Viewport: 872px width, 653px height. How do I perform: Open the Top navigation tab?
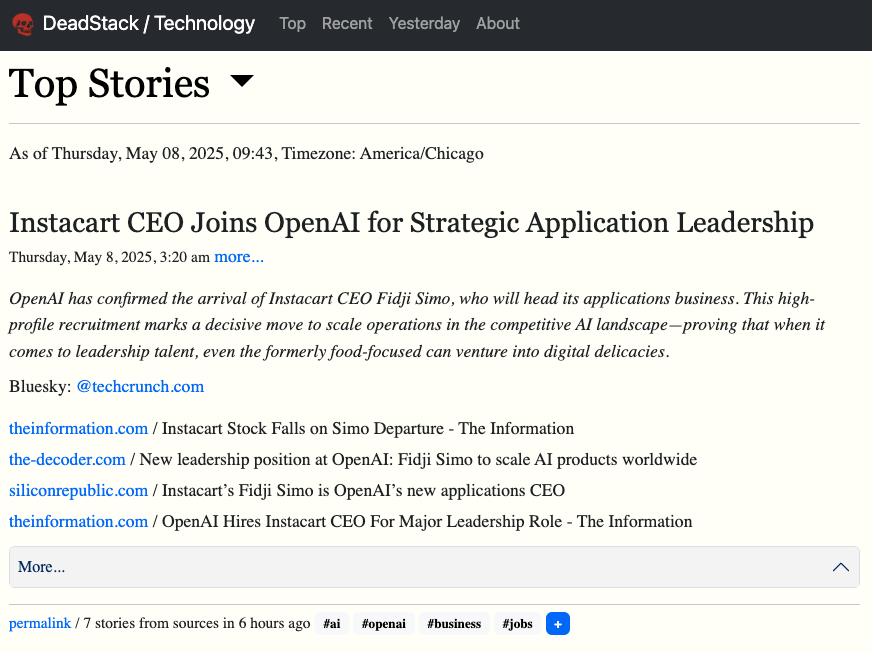[x=292, y=23]
